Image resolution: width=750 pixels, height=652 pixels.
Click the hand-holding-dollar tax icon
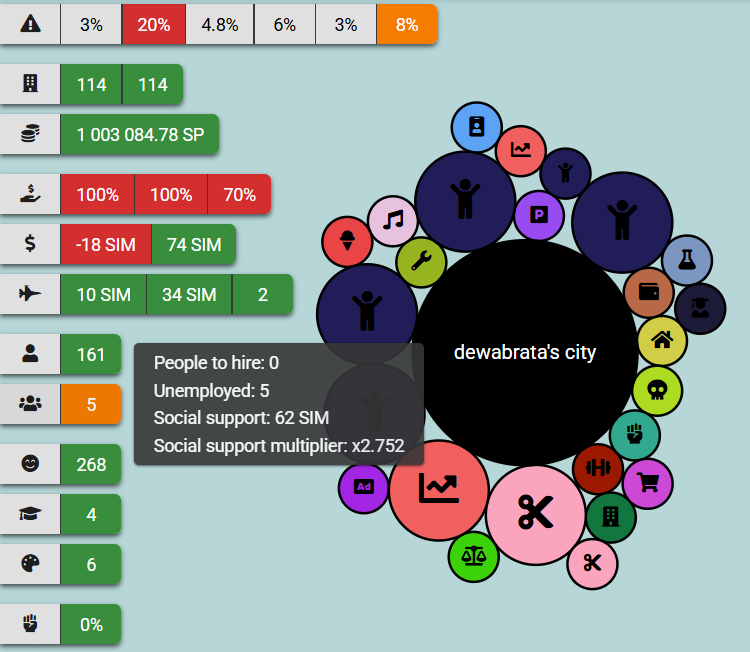pyautogui.click(x=30, y=194)
